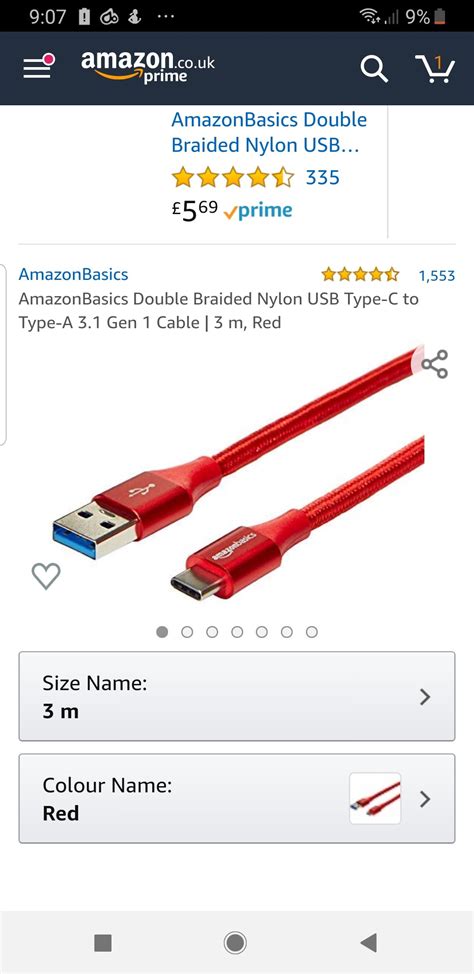Tap Android home circle button
Image resolution: width=474 pixels, height=974 pixels.
[x=235, y=943]
